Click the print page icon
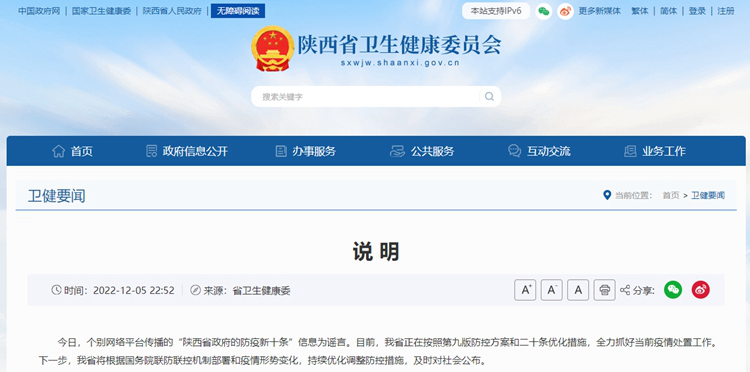Screen dimensions: 750x372 click(605, 290)
